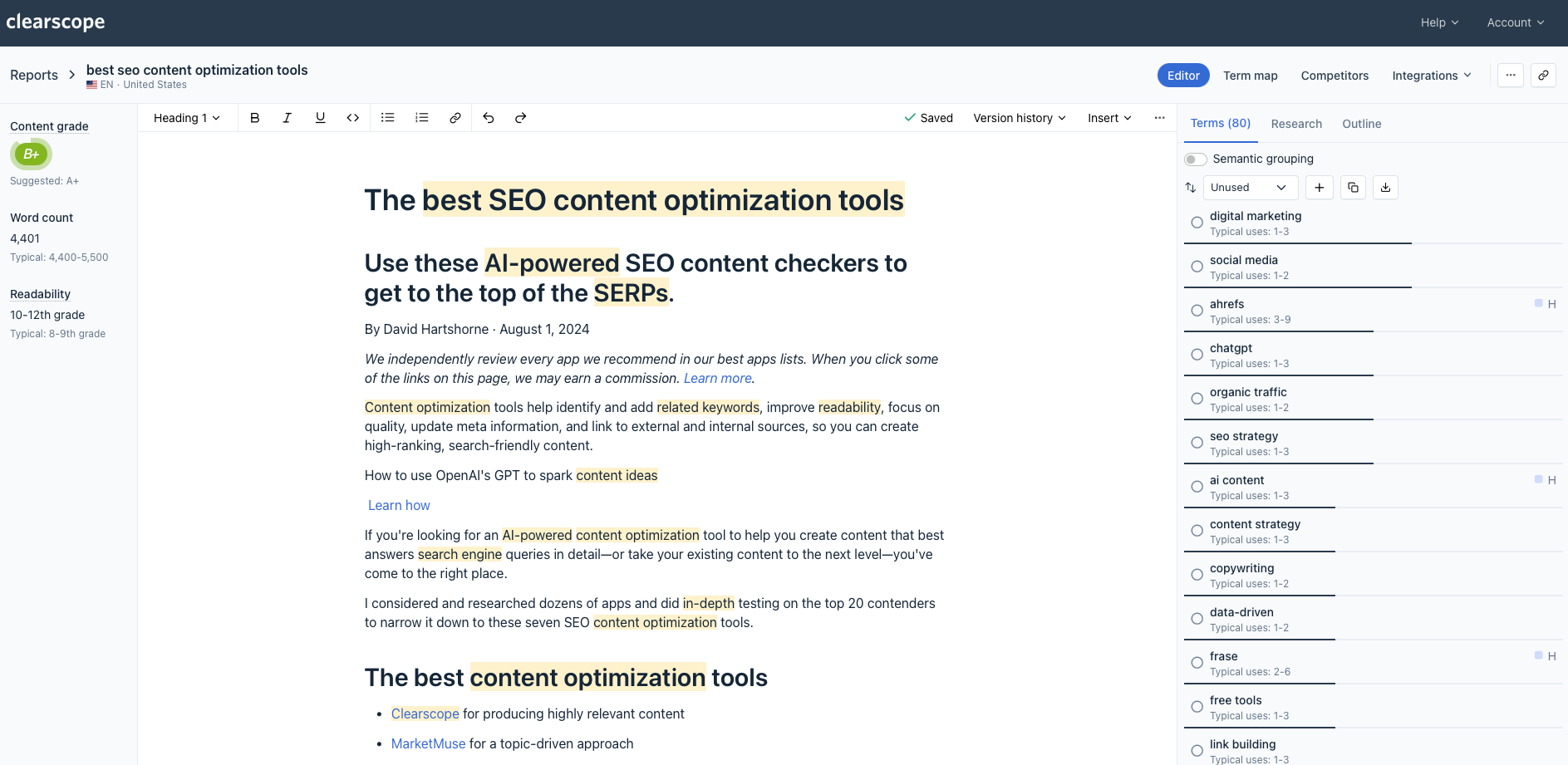Expand the Version history dropdown
The width and height of the screenshot is (1568, 765).
click(x=1019, y=117)
